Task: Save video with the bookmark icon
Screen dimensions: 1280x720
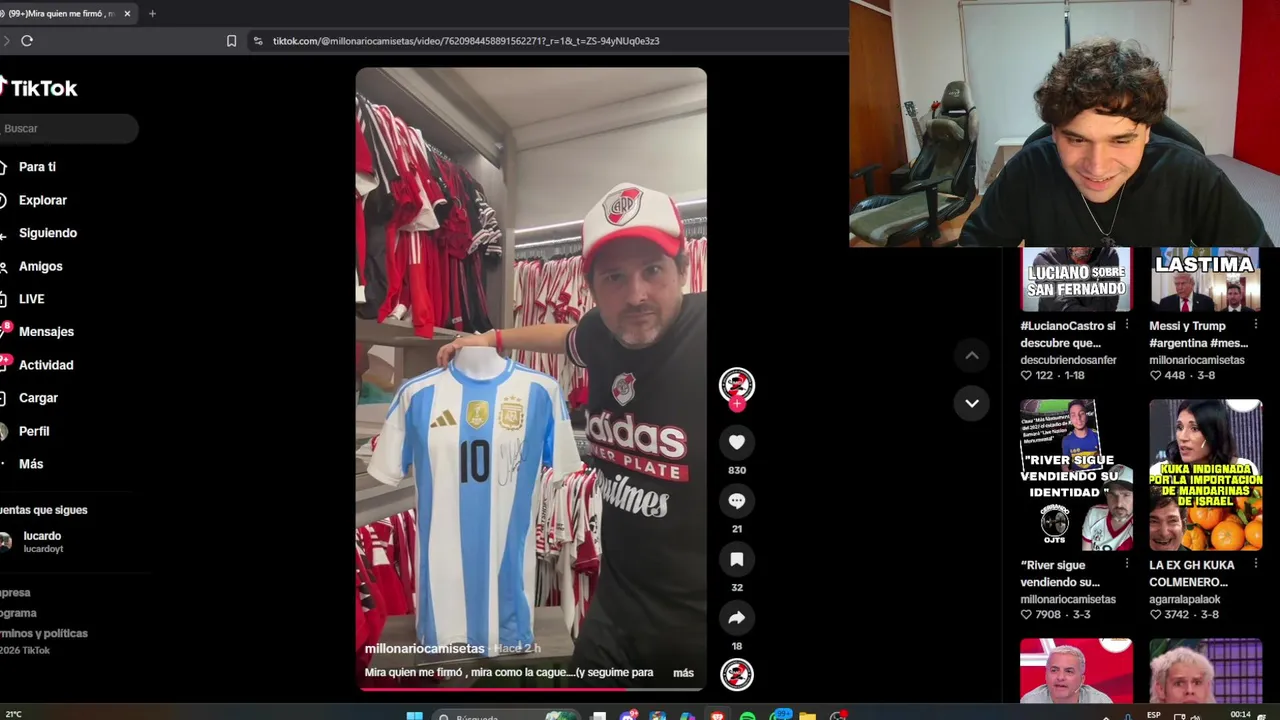Action: (737, 559)
